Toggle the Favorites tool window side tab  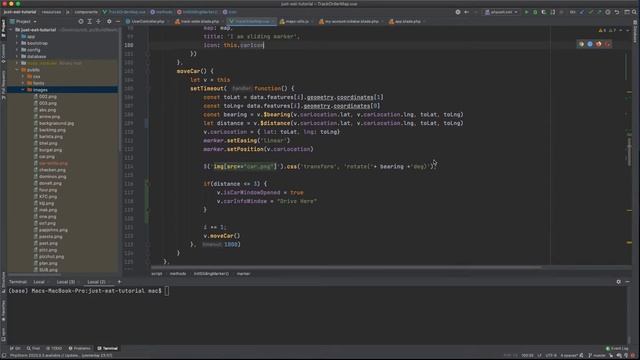coord(3,311)
